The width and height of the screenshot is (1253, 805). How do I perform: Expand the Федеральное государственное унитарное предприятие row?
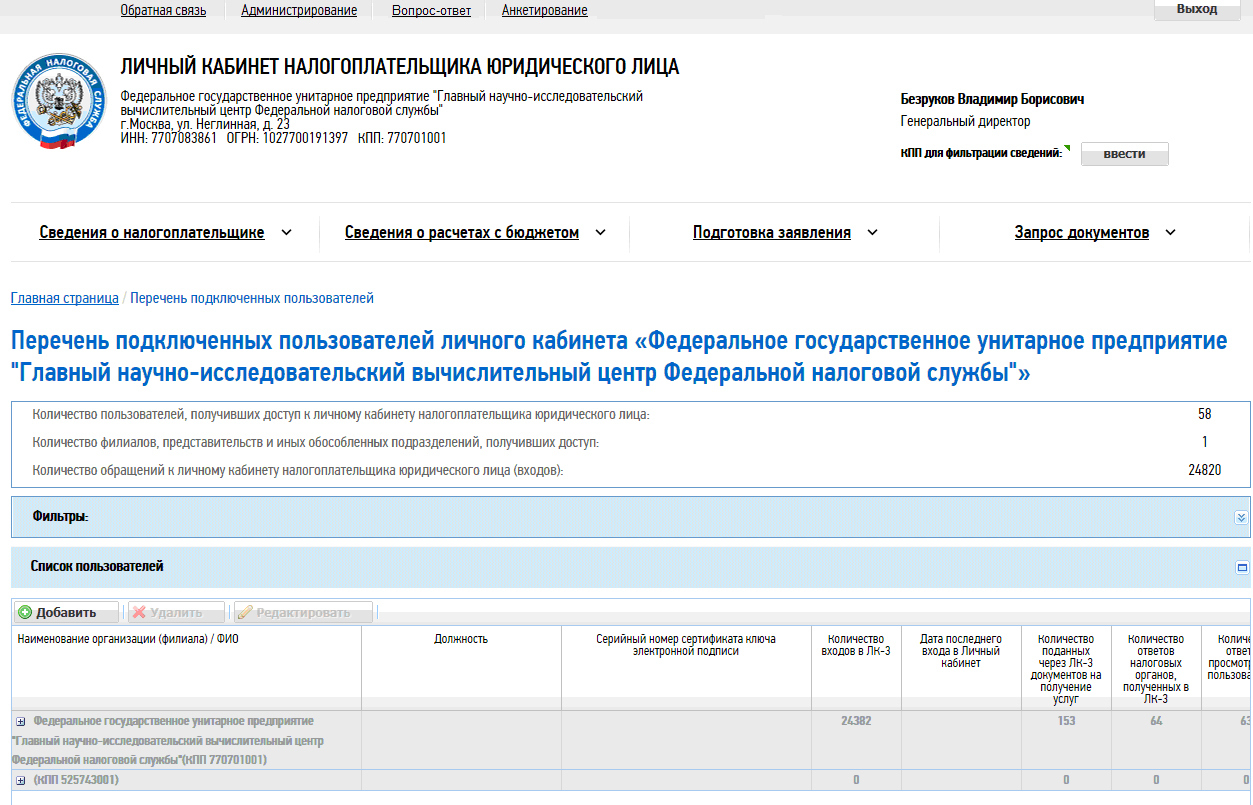click(x=21, y=721)
